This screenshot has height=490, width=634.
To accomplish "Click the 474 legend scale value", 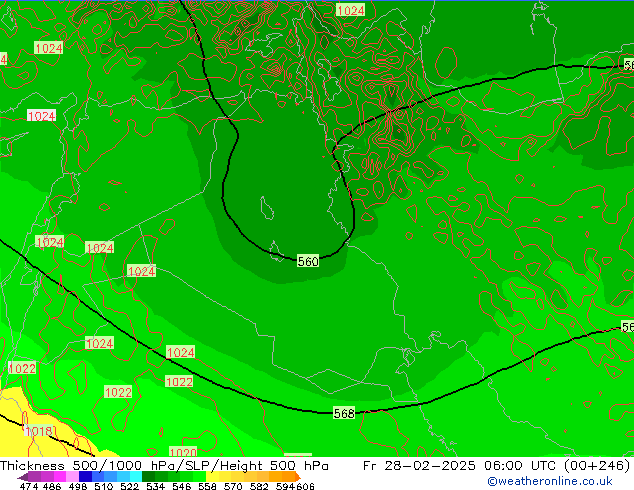I will point(29,486).
